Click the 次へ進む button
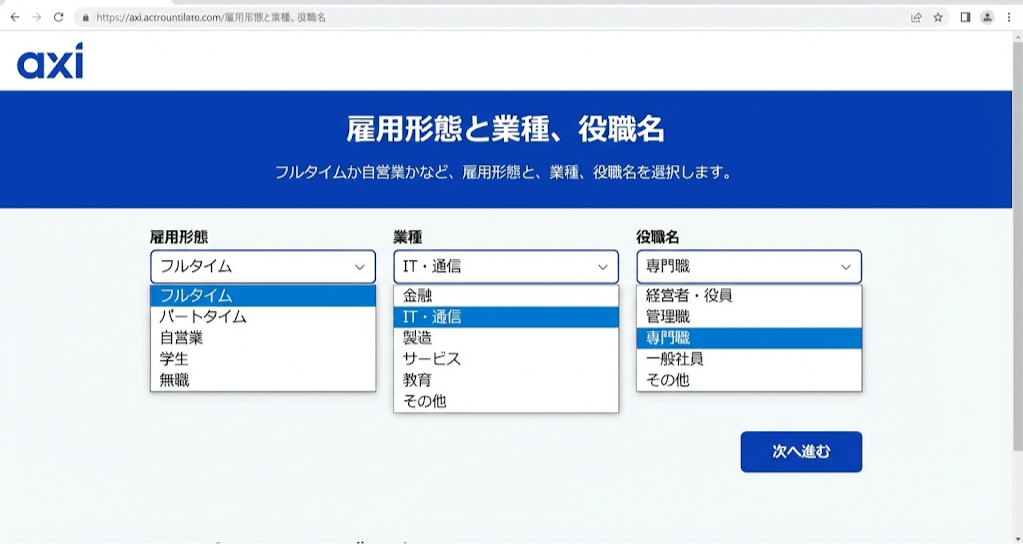The image size is (1023, 544). click(x=801, y=452)
